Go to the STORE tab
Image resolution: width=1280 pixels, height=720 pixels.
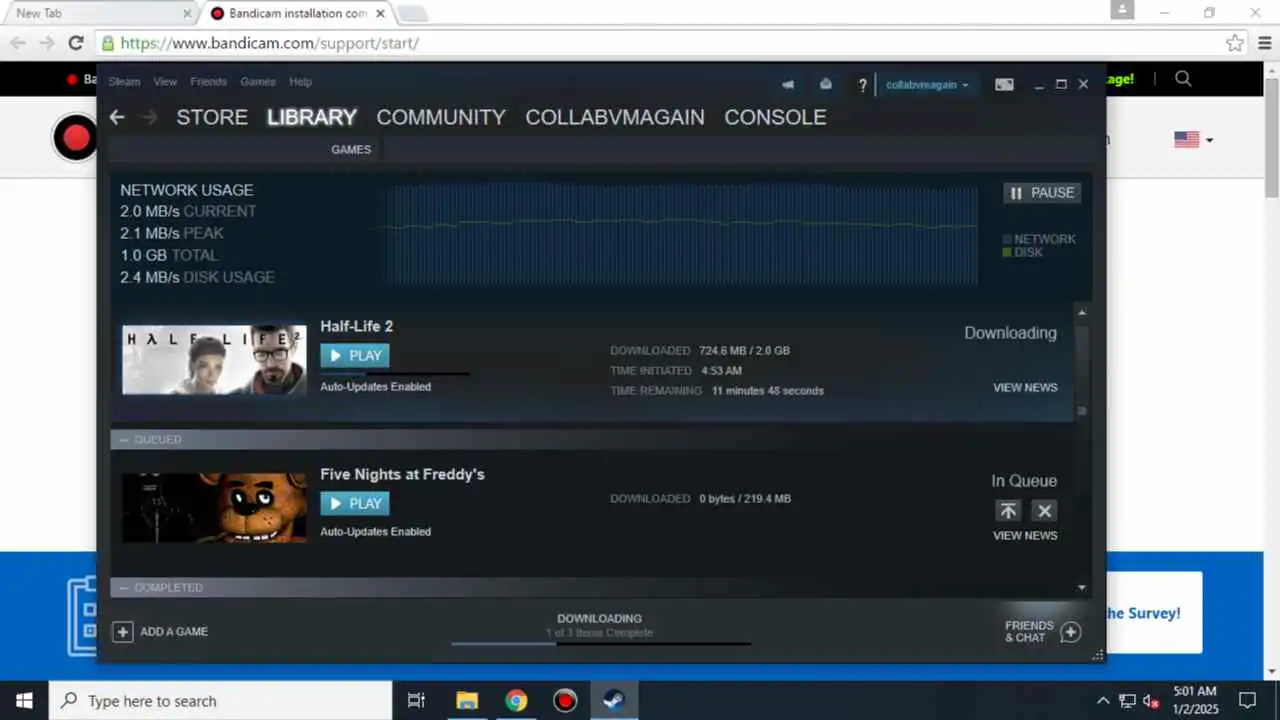212,117
